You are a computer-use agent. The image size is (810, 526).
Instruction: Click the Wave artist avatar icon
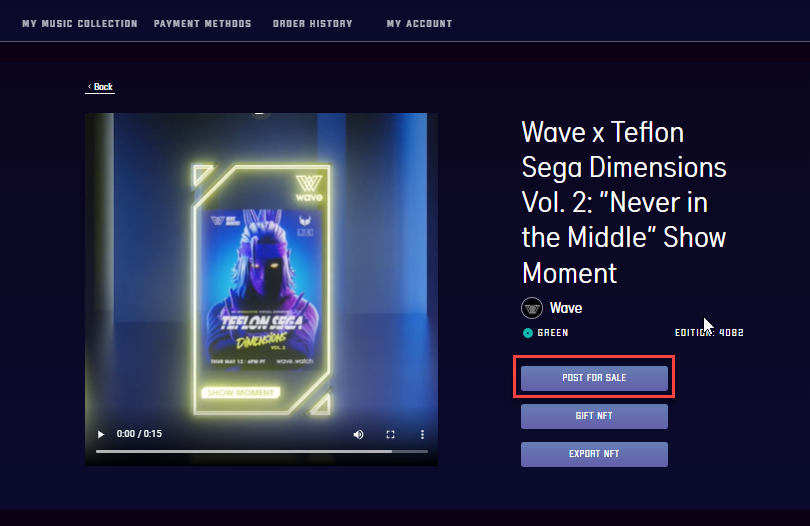(x=532, y=308)
